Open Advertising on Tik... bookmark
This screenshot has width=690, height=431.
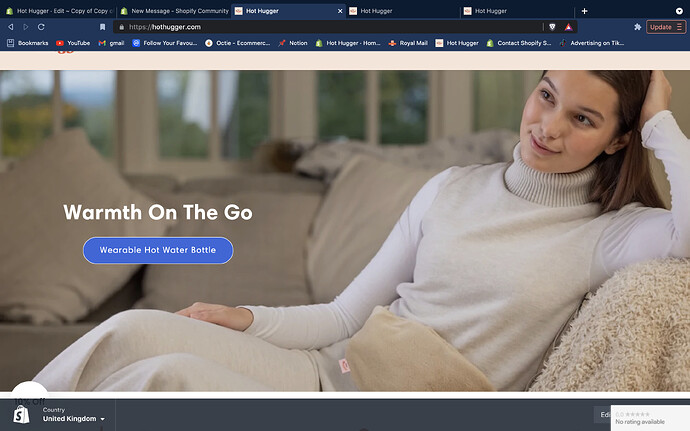[x=591, y=43]
